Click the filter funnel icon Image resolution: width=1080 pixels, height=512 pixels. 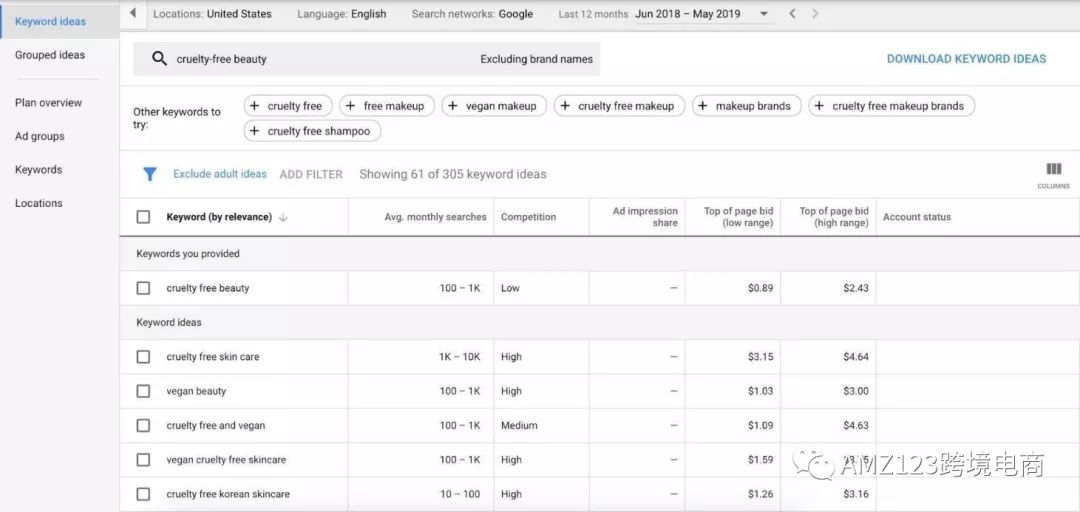click(150, 174)
